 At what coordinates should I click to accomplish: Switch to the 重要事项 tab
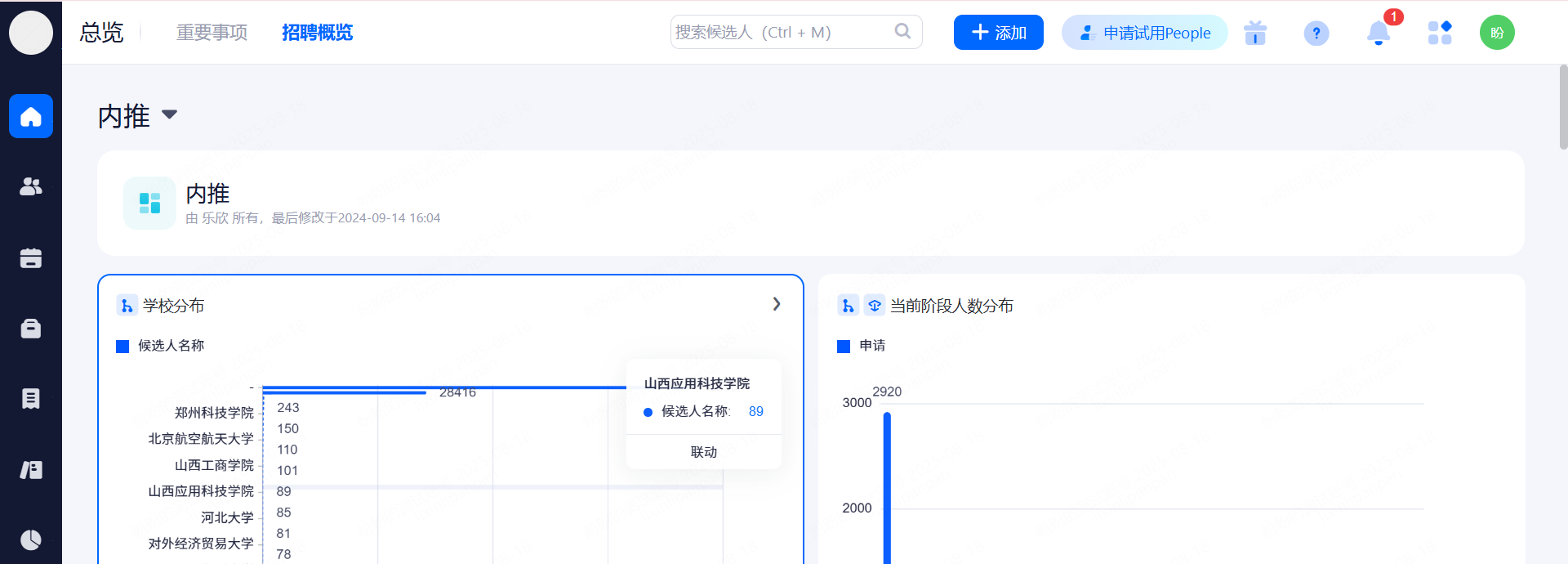212,33
